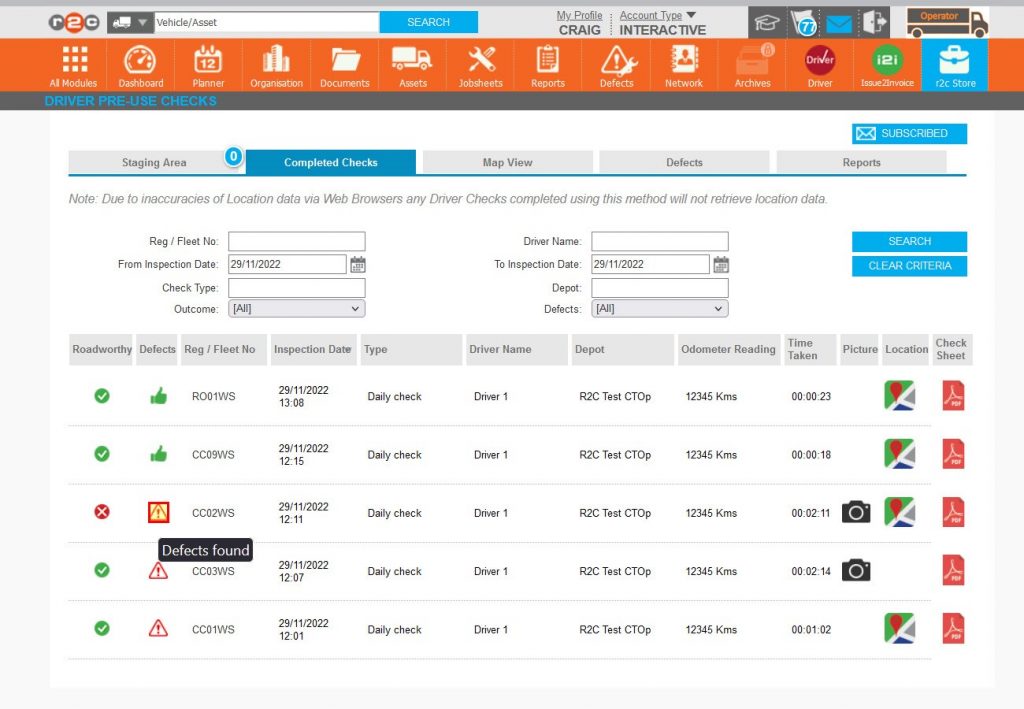The image size is (1024, 709).
Task: Click the Driver Name input field
Action: coord(659,241)
